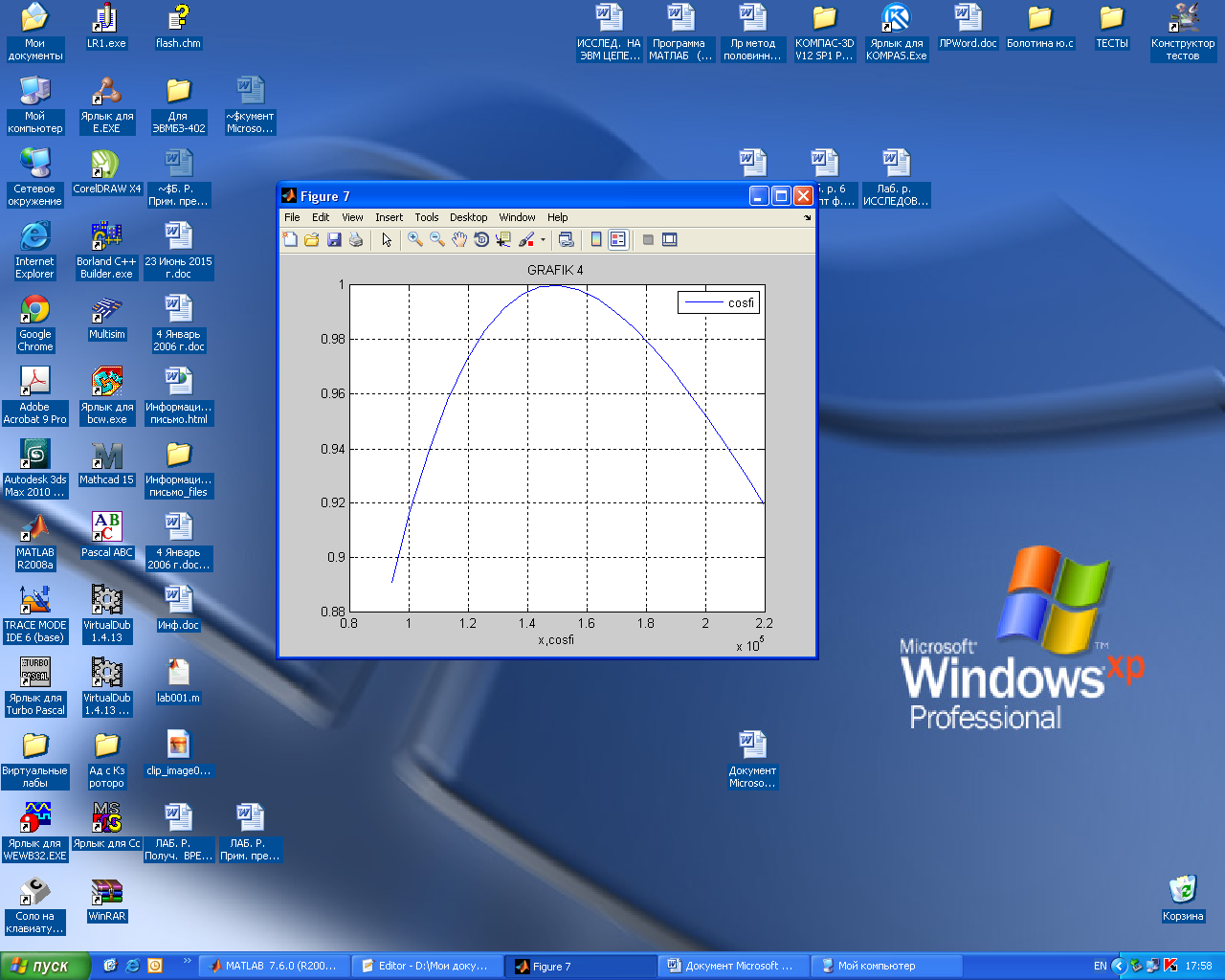The width and height of the screenshot is (1225, 980).
Task: Click the Autodesk 3ds Max 2010 icon
Action: pos(35,470)
